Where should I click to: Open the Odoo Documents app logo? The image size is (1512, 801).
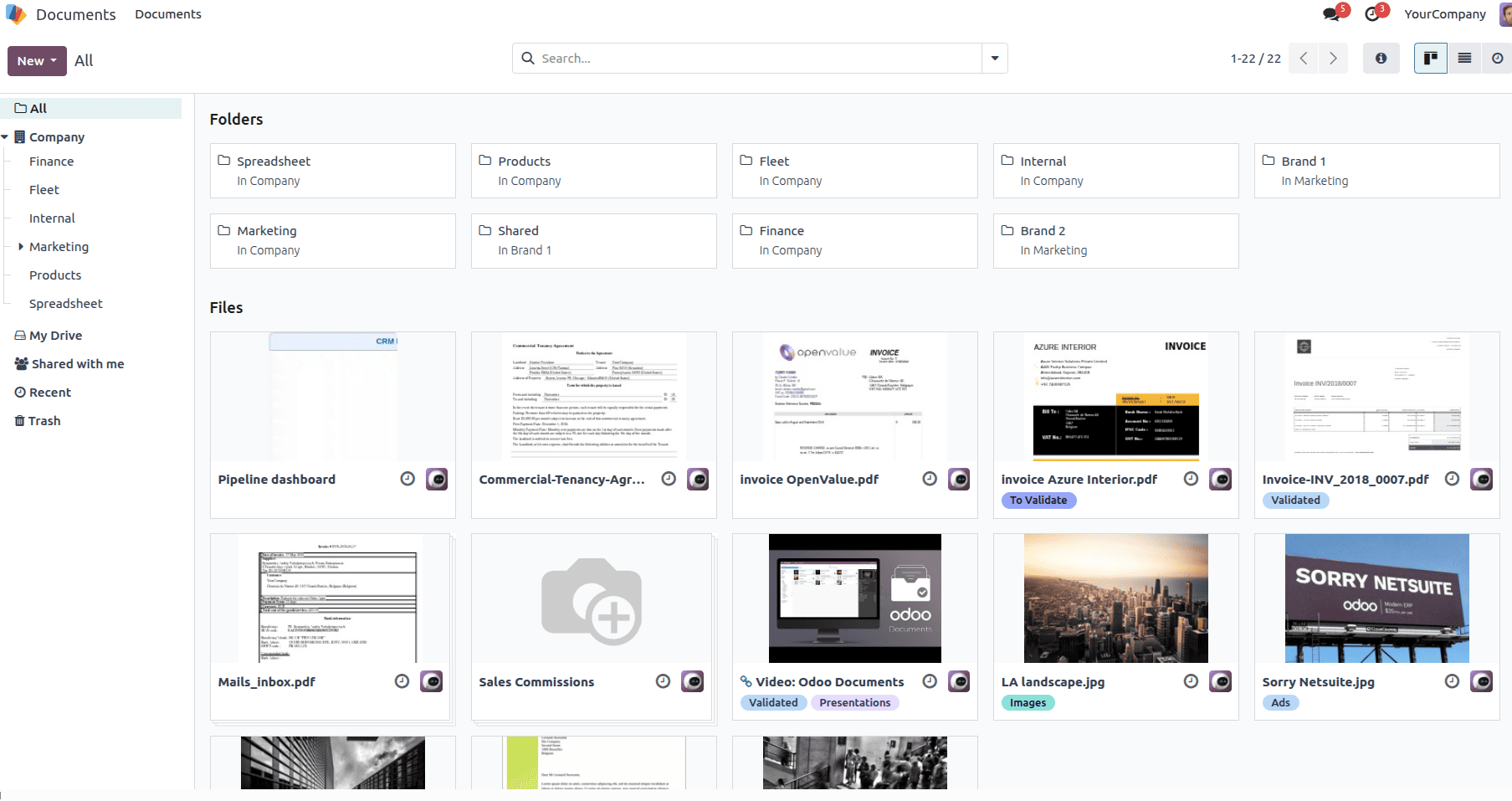[16, 14]
